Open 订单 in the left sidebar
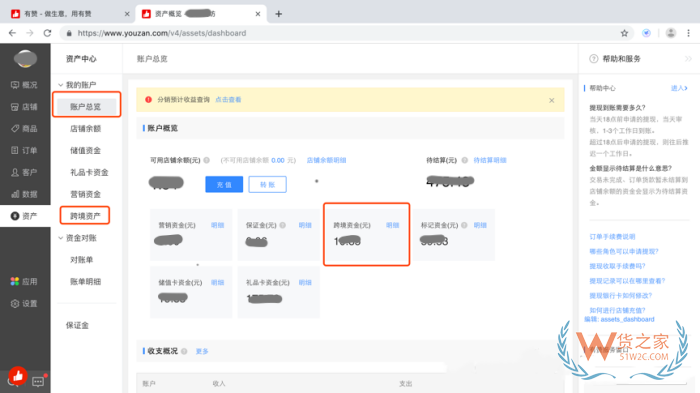The width and height of the screenshot is (700, 393). (25, 151)
